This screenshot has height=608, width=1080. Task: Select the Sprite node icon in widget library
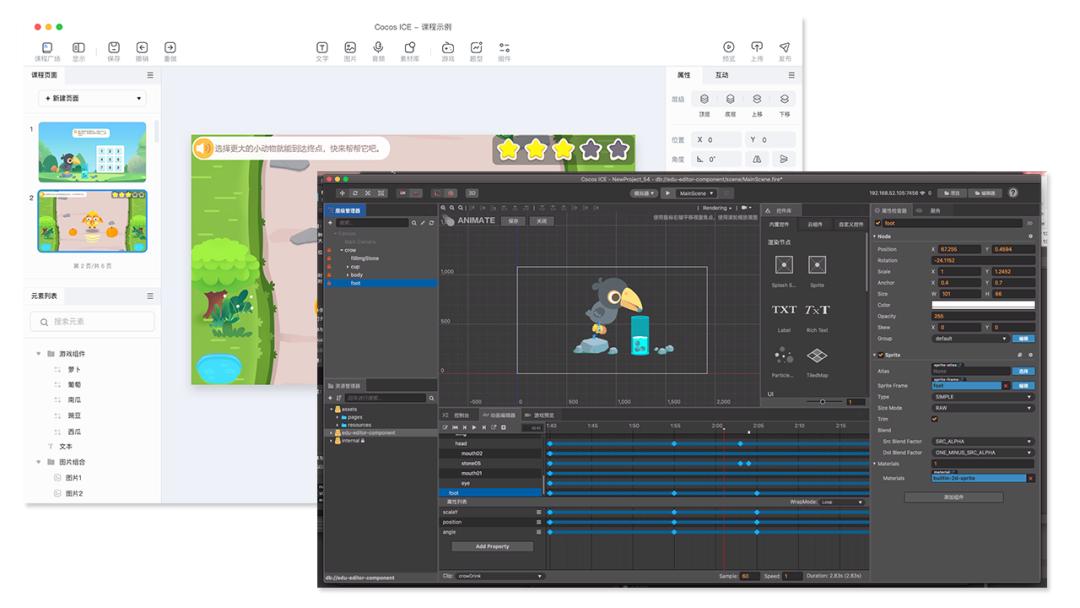coord(817,265)
